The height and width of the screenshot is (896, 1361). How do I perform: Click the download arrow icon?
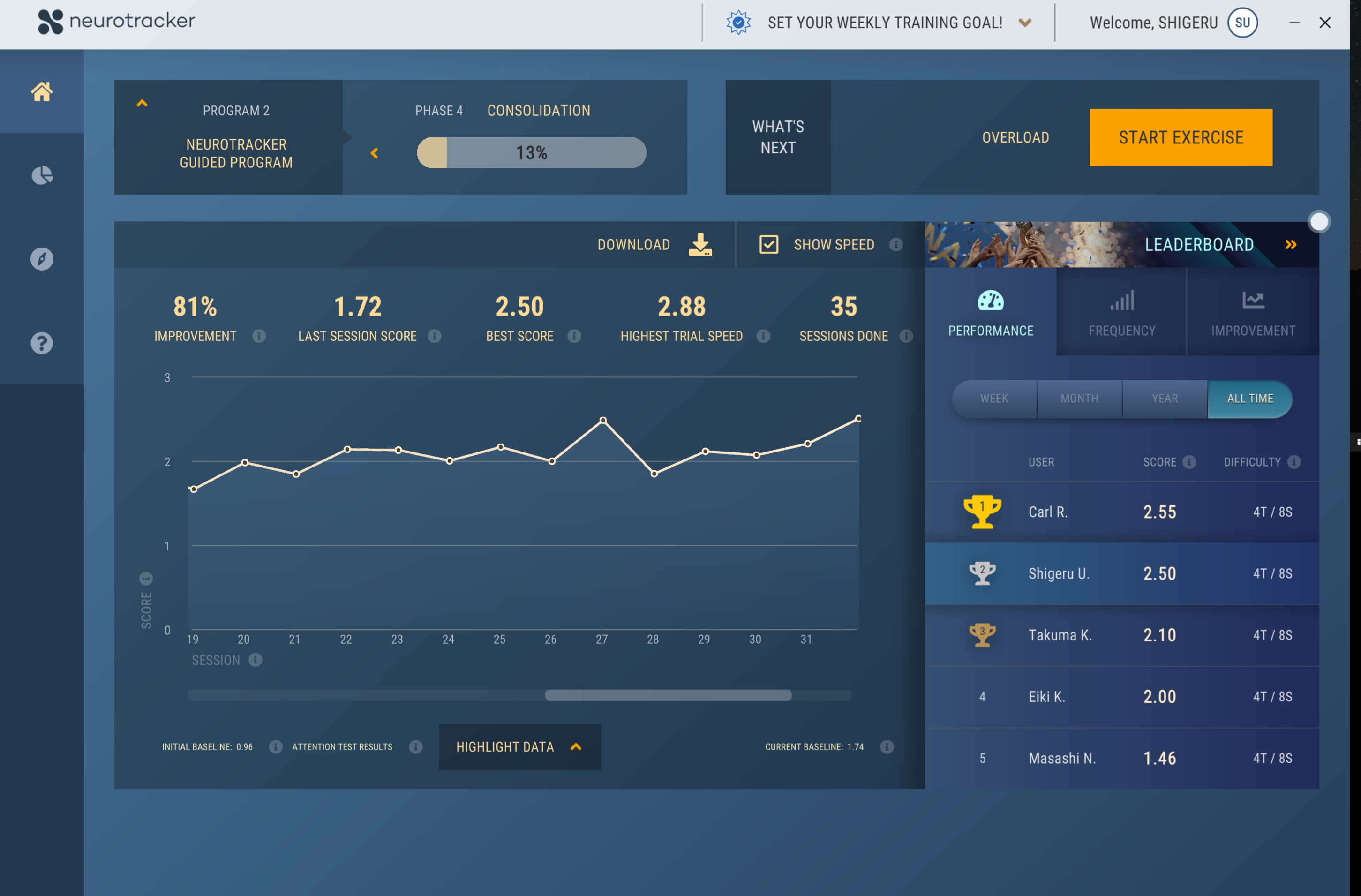coord(700,245)
